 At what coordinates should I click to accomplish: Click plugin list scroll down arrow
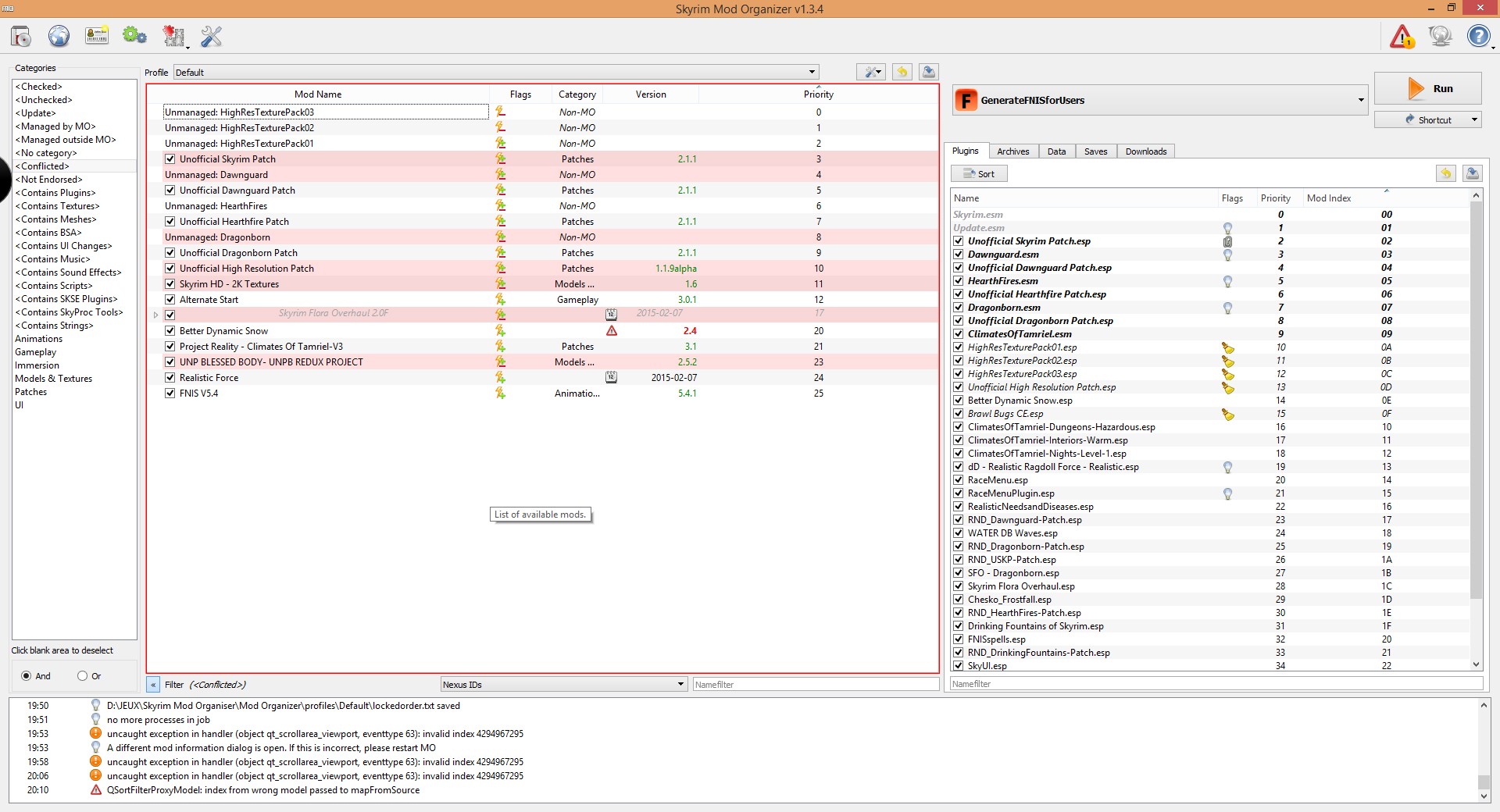click(x=1476, y=664)
